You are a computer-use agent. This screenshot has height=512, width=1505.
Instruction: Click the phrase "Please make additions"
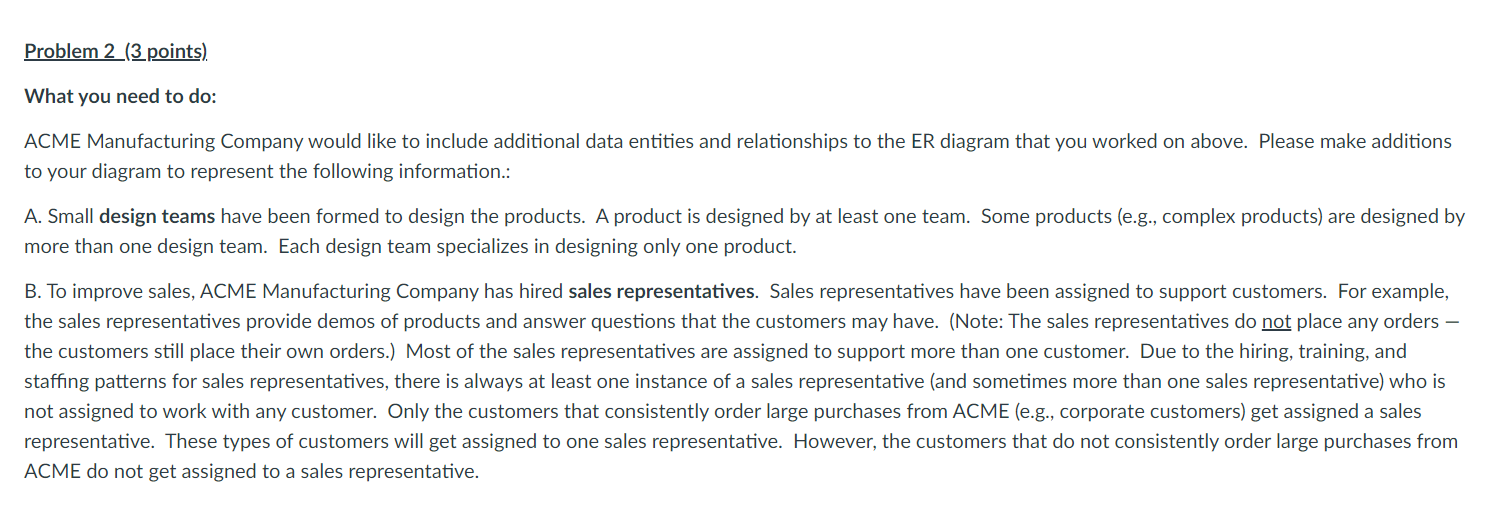(1355, 141)
